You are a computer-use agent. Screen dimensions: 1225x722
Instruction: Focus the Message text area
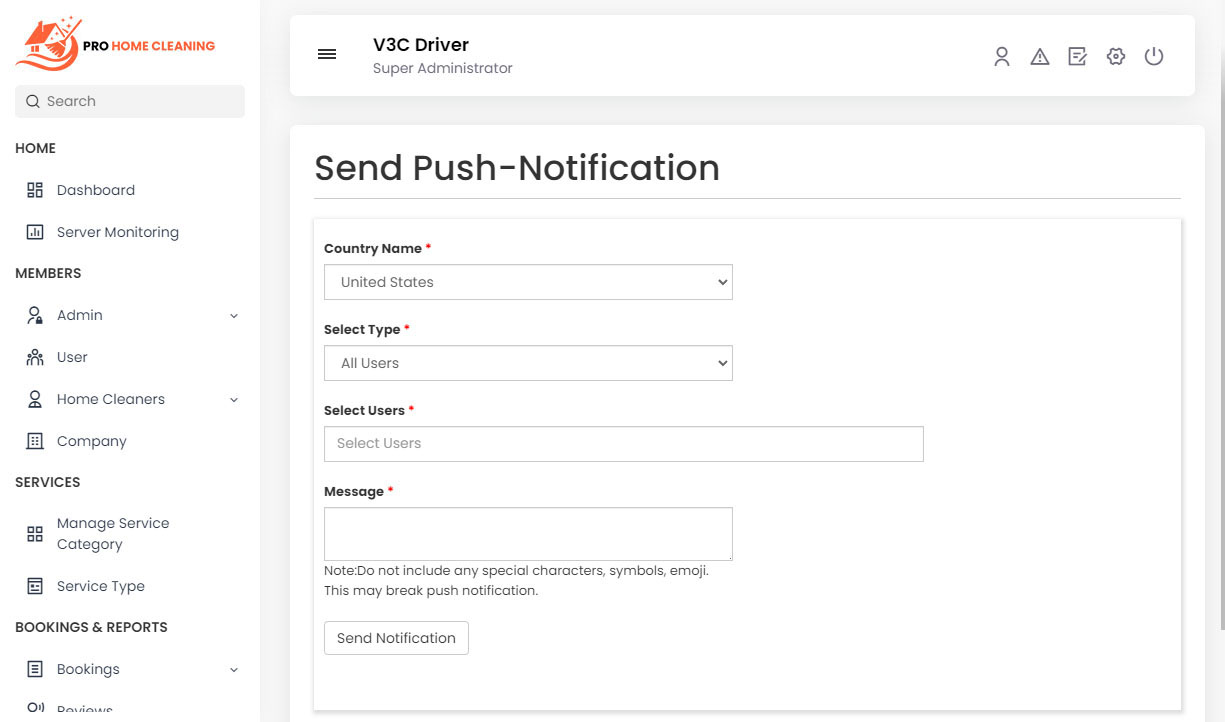click(x=528, y=533)
